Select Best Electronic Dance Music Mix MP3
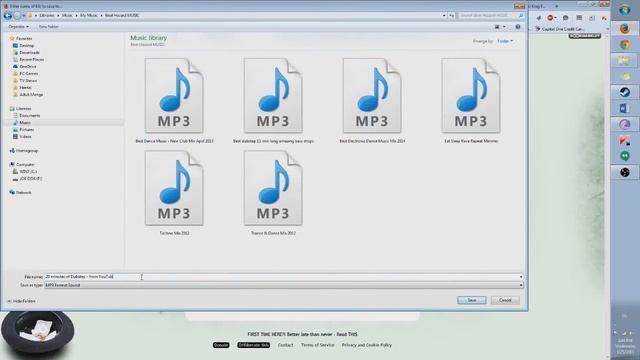The image size is (640, 360). (372, 100)
